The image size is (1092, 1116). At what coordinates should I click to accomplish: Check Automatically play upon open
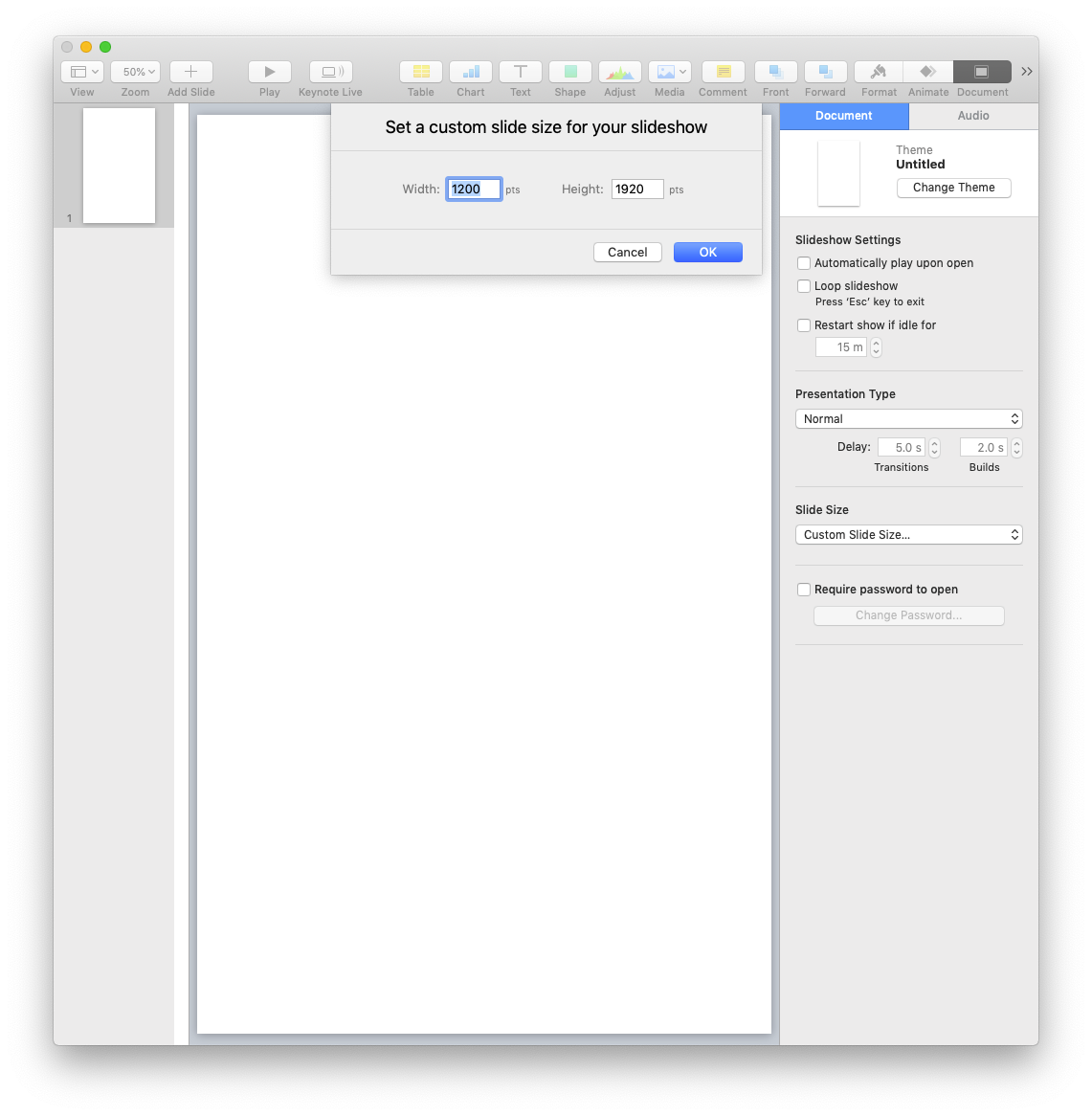[x=804, y=262]
